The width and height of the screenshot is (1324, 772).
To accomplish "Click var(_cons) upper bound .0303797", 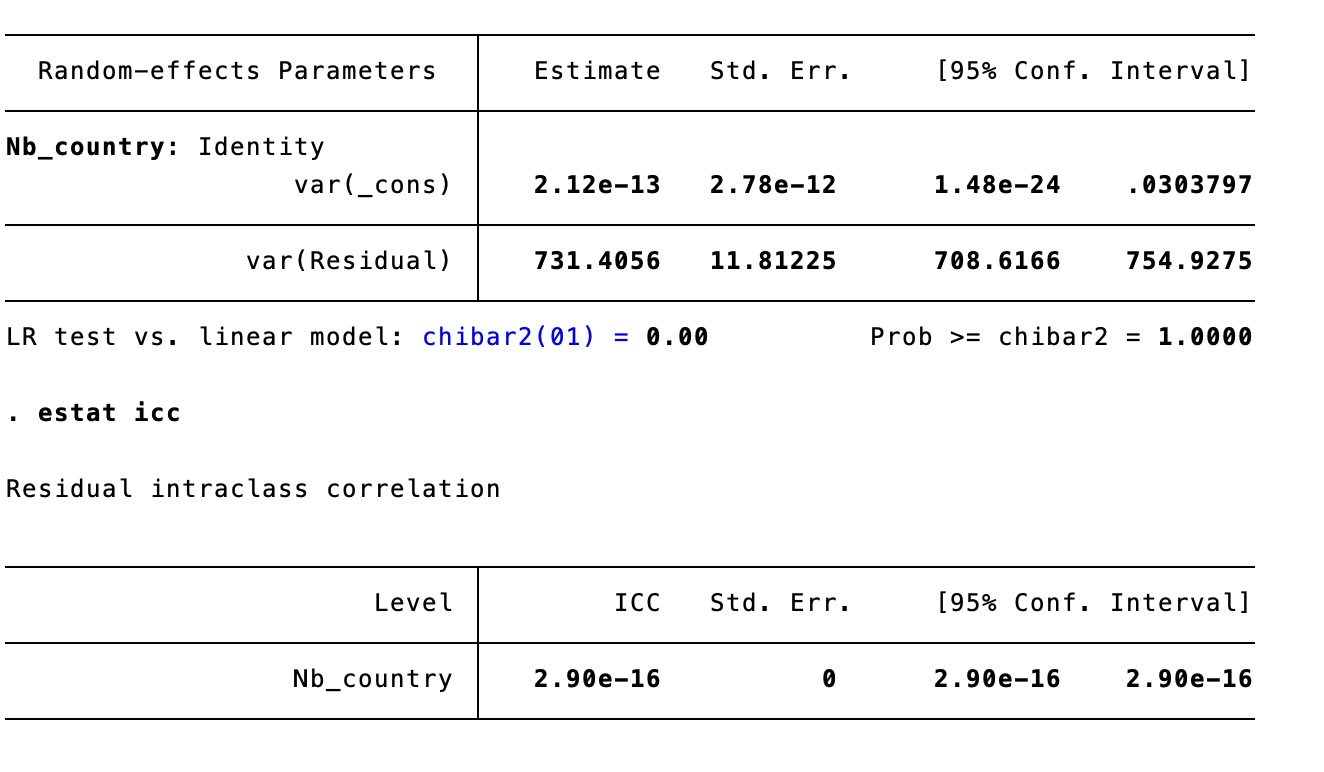I will (x=1189, y=185).
